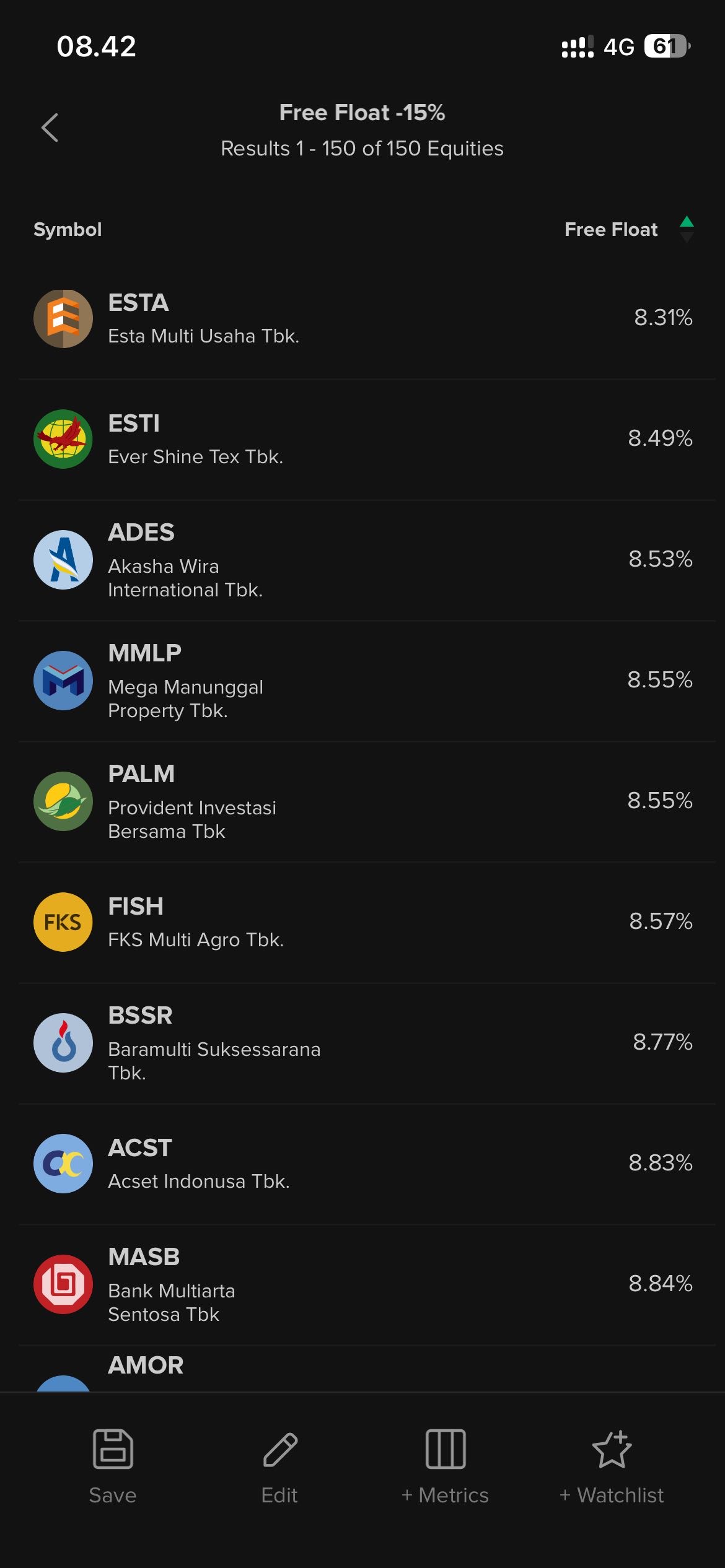
Task: Tap the FISH FKS logo
Action: point(63,922)
